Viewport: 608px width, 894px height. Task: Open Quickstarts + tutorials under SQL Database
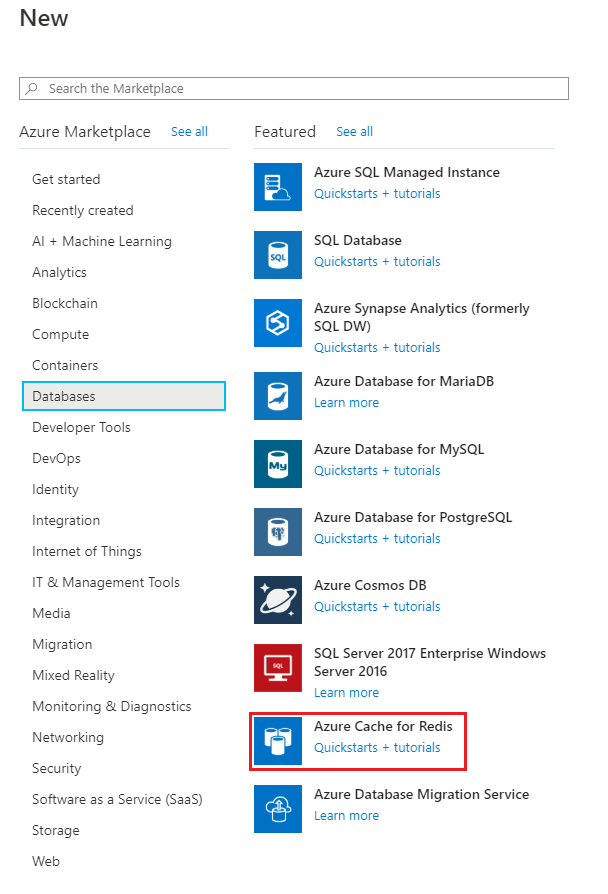pos(377,261)
